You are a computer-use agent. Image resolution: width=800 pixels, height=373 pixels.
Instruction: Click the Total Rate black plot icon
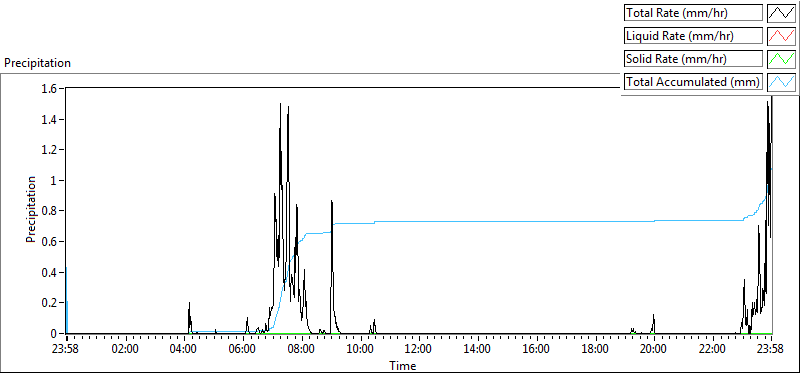pos(782,13)
